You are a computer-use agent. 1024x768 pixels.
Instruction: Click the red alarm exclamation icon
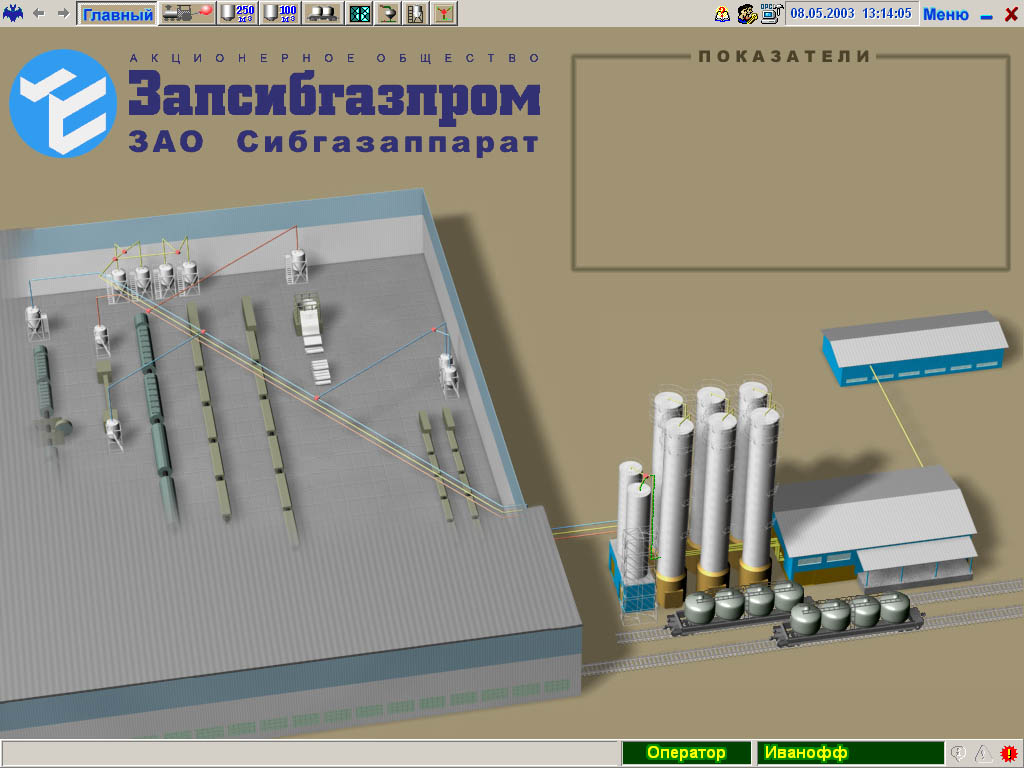1009,754
